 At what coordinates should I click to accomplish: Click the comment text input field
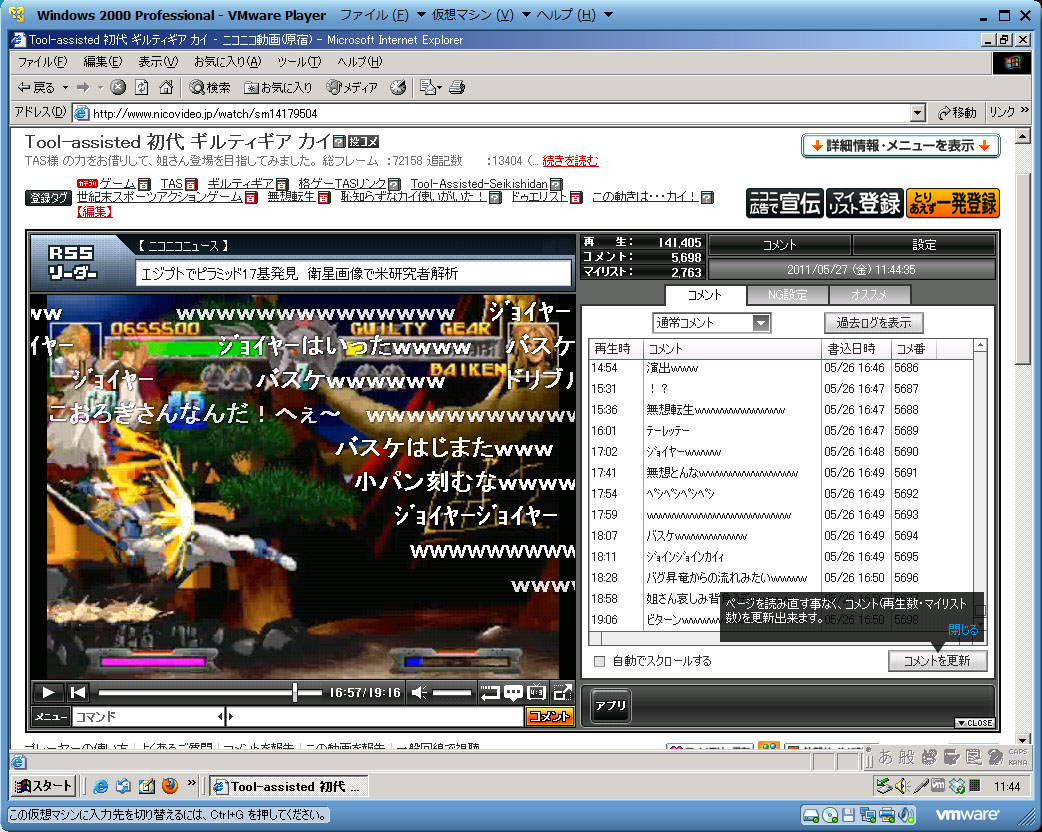[x=375, y=716]
